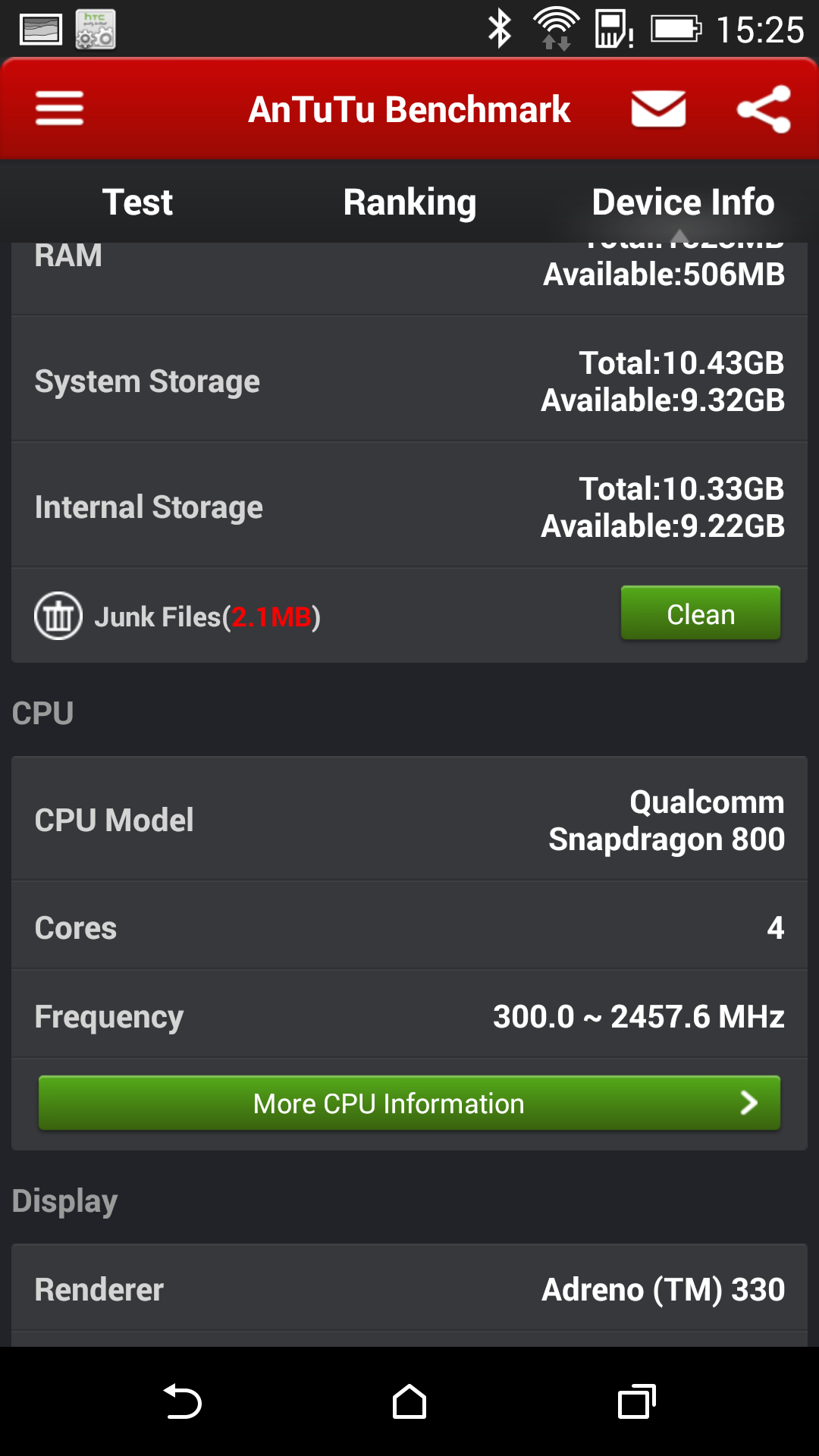
Task: Select the Device Info tab
Action: click(x=682, y=202)
